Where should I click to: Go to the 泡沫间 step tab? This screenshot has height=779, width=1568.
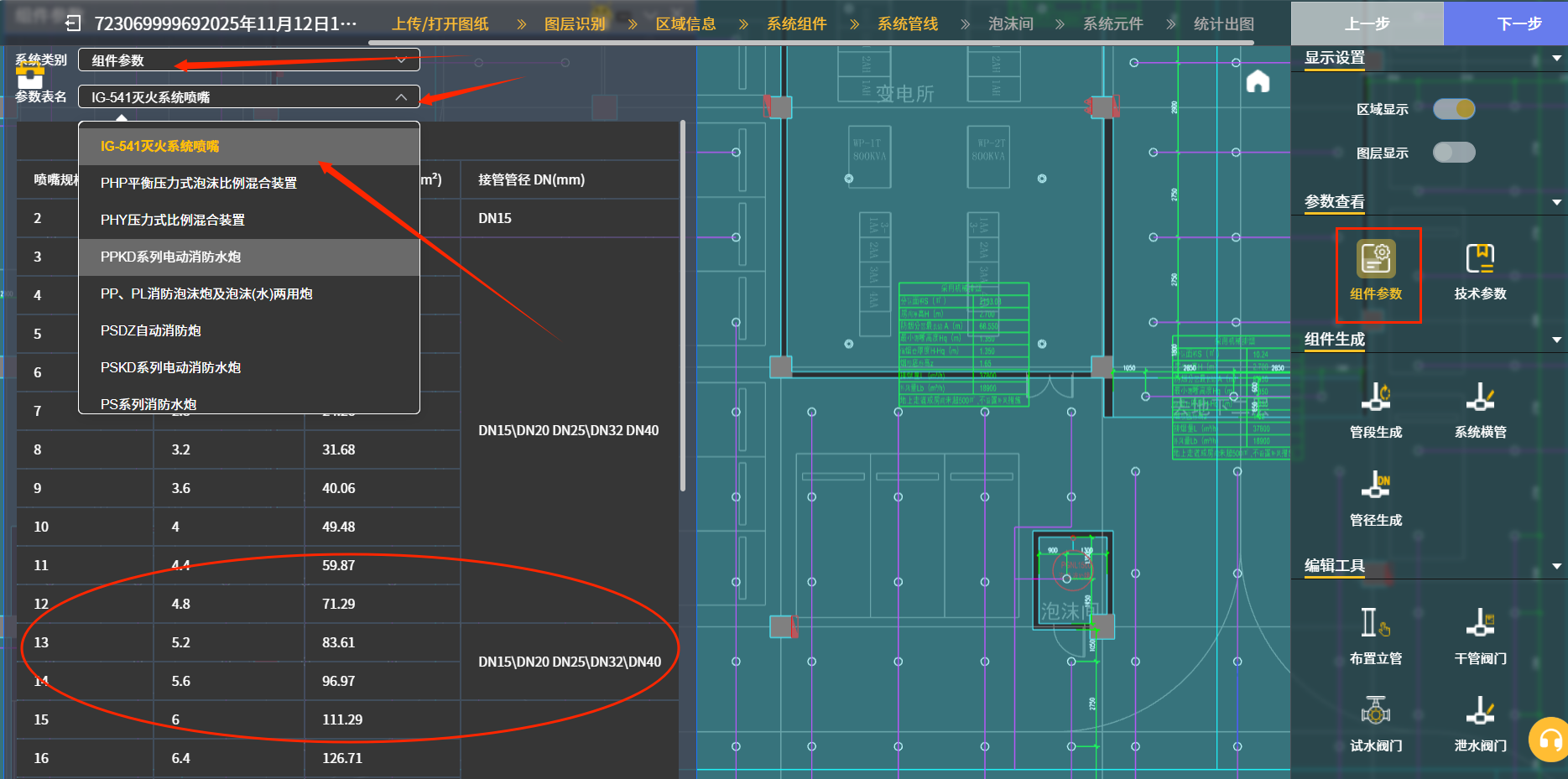(1010, 23)
